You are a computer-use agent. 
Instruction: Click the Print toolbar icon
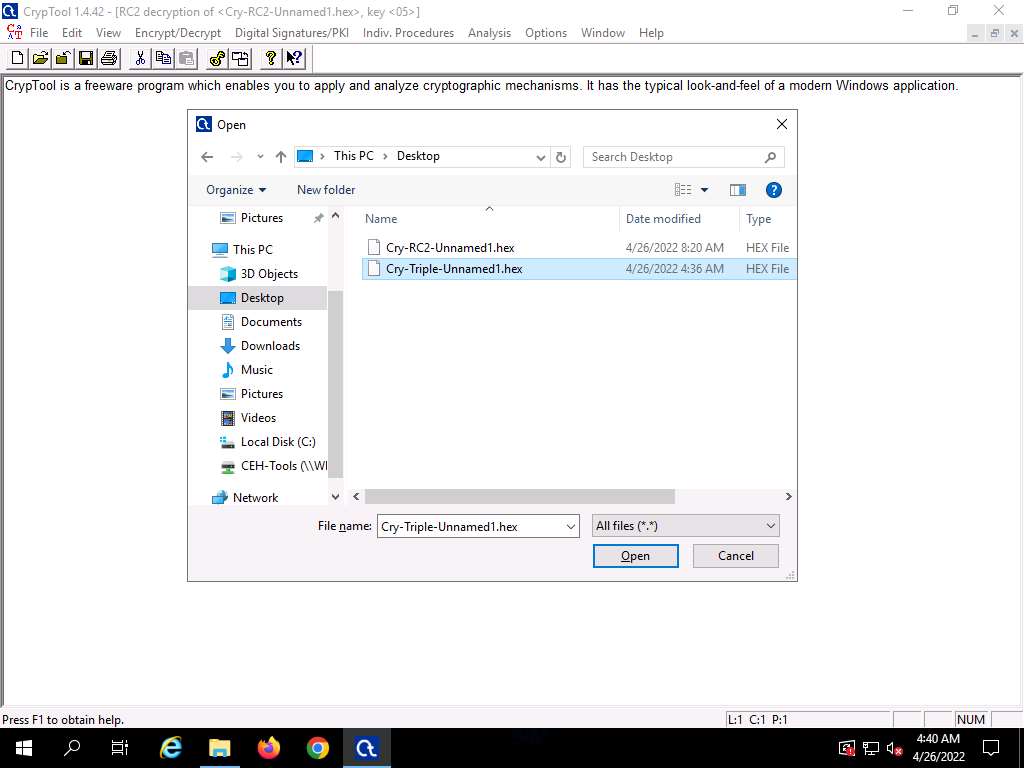pyautogui.click(x=109, y=58)
